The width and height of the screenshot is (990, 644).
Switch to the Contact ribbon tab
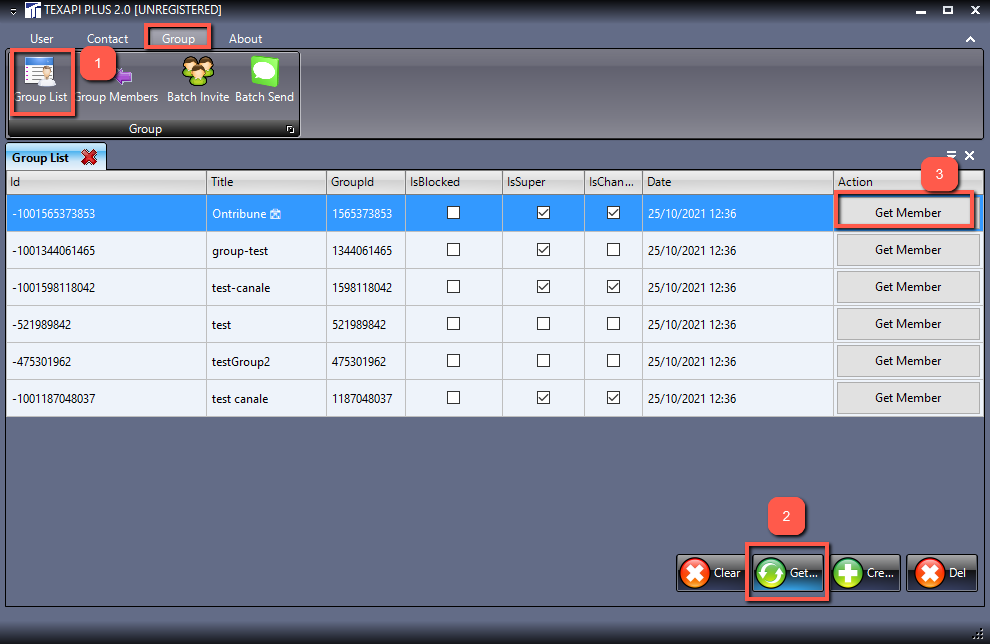(x=107, y=39)
